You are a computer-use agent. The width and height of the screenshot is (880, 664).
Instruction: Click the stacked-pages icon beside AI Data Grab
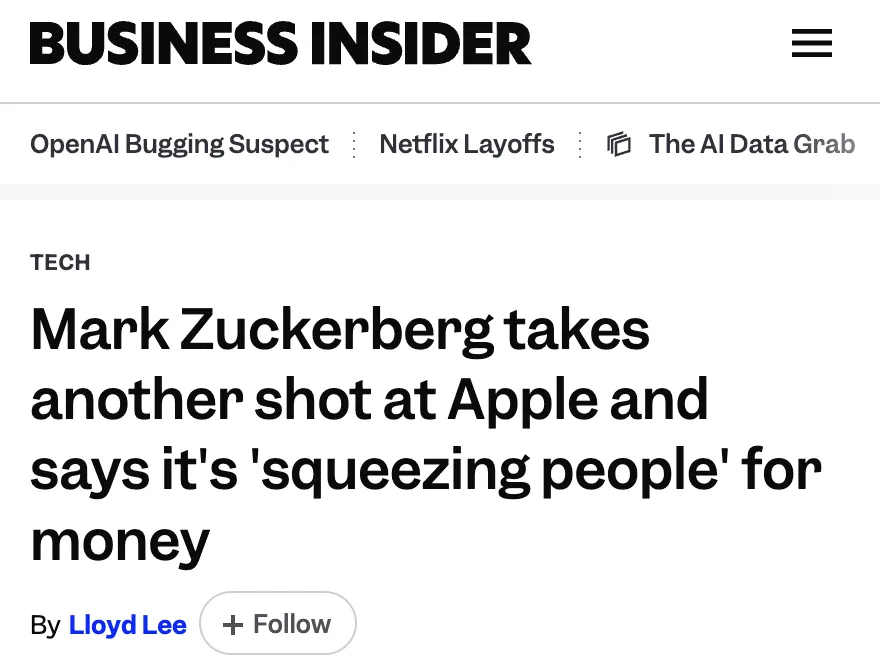(619, 144)
